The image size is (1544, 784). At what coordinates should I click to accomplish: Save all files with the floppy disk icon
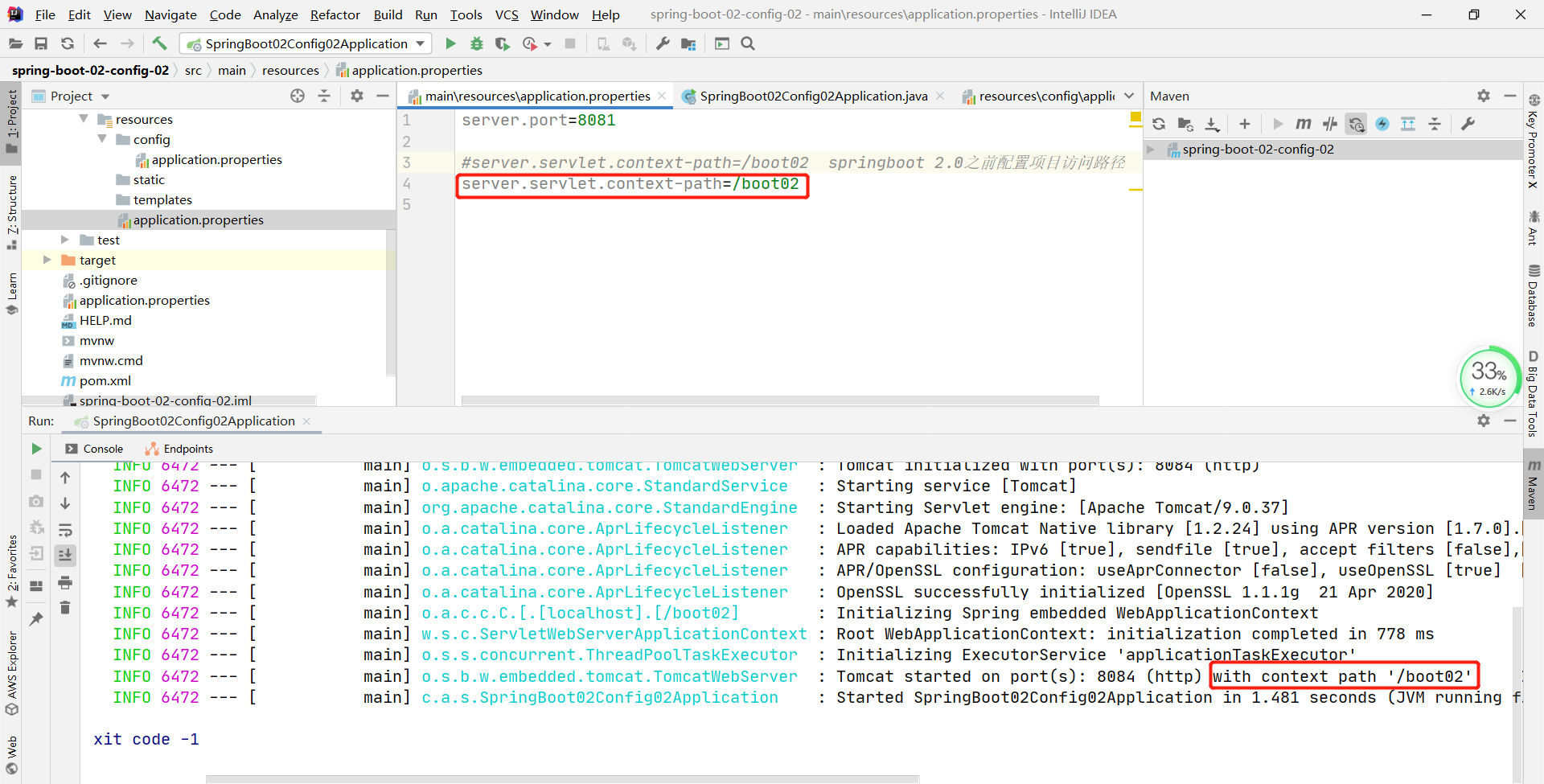point(41,43)
